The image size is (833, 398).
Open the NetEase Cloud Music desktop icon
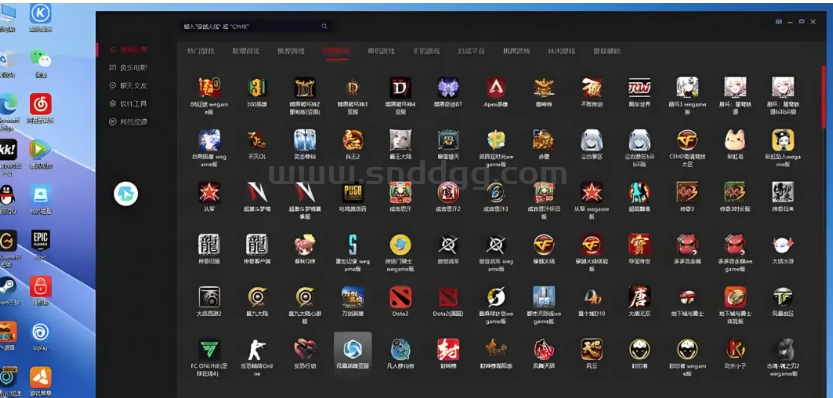click(x=40, y=104)
